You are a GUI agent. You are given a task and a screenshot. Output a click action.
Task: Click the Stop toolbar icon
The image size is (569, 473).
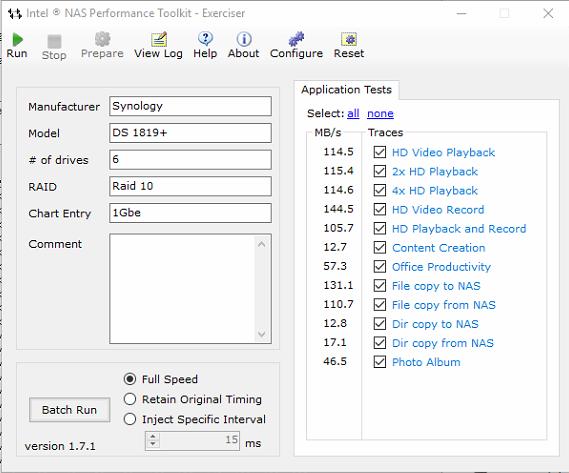(54, 41)
